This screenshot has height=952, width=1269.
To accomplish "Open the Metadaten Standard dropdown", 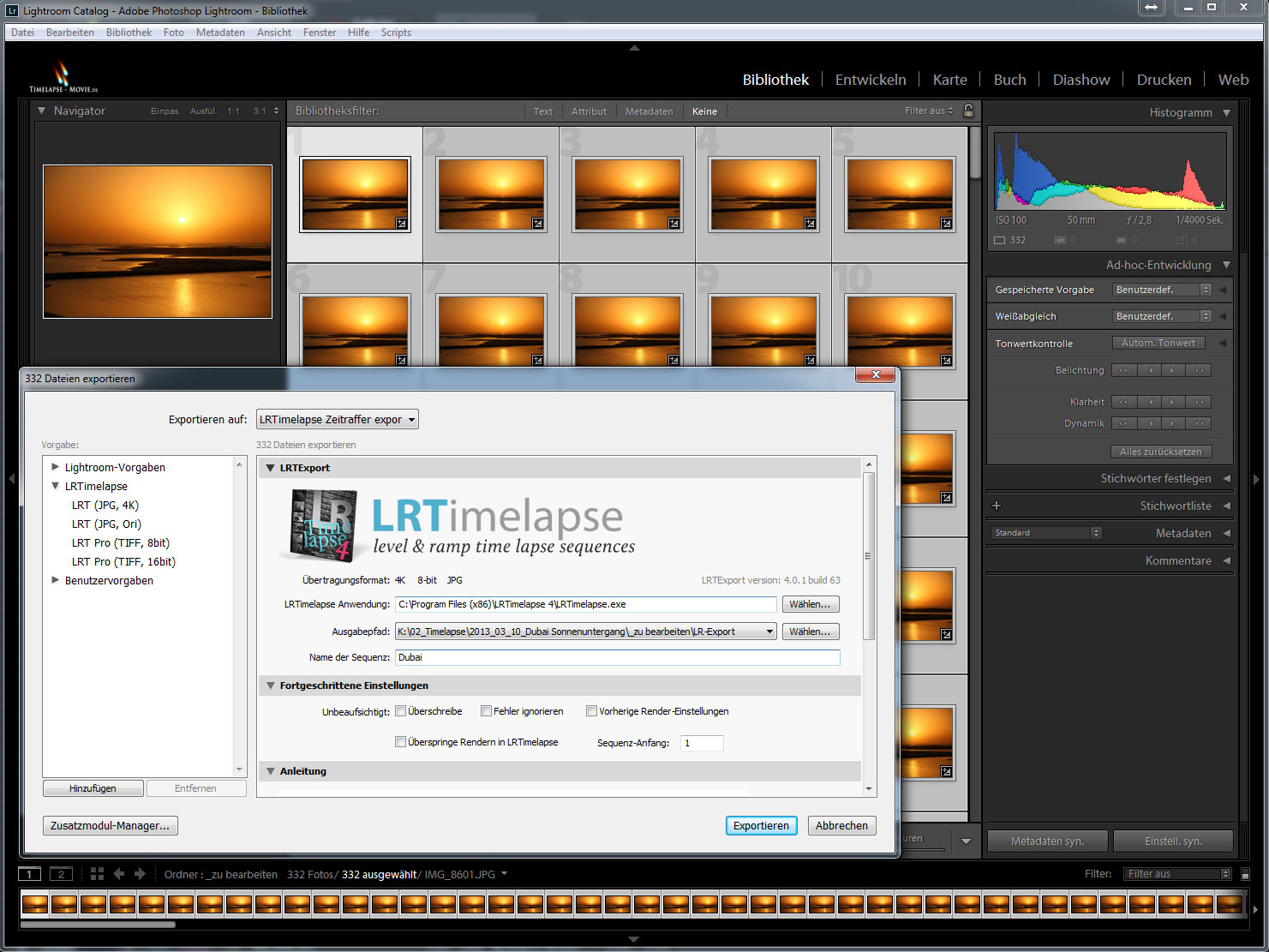I will click(1045, 533).
